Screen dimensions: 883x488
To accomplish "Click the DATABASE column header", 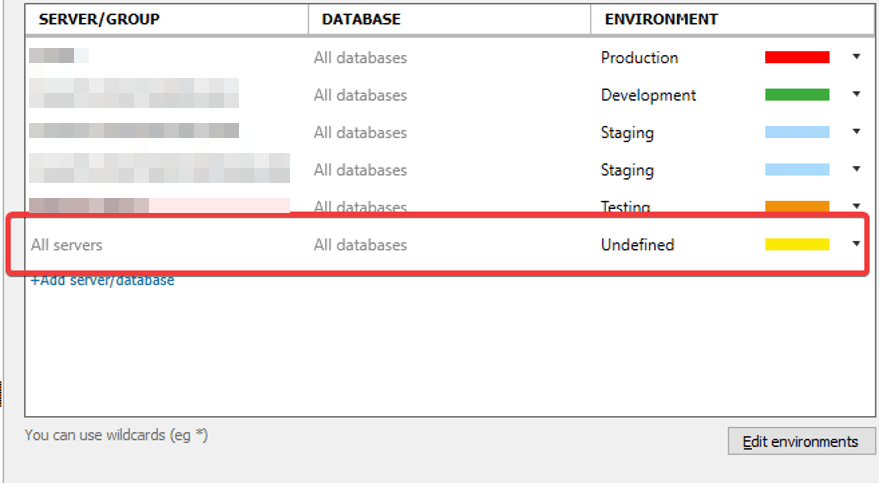I will 449,19.
